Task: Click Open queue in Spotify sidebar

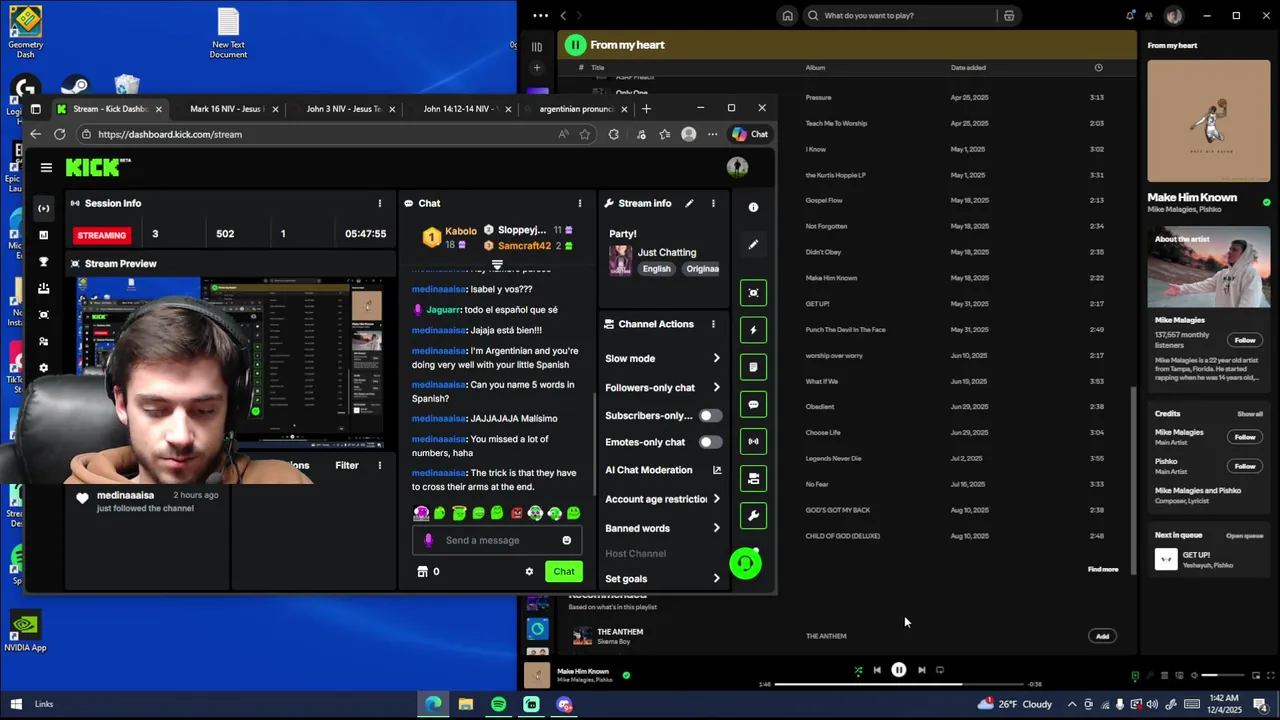Action: tap(1245, 535)
